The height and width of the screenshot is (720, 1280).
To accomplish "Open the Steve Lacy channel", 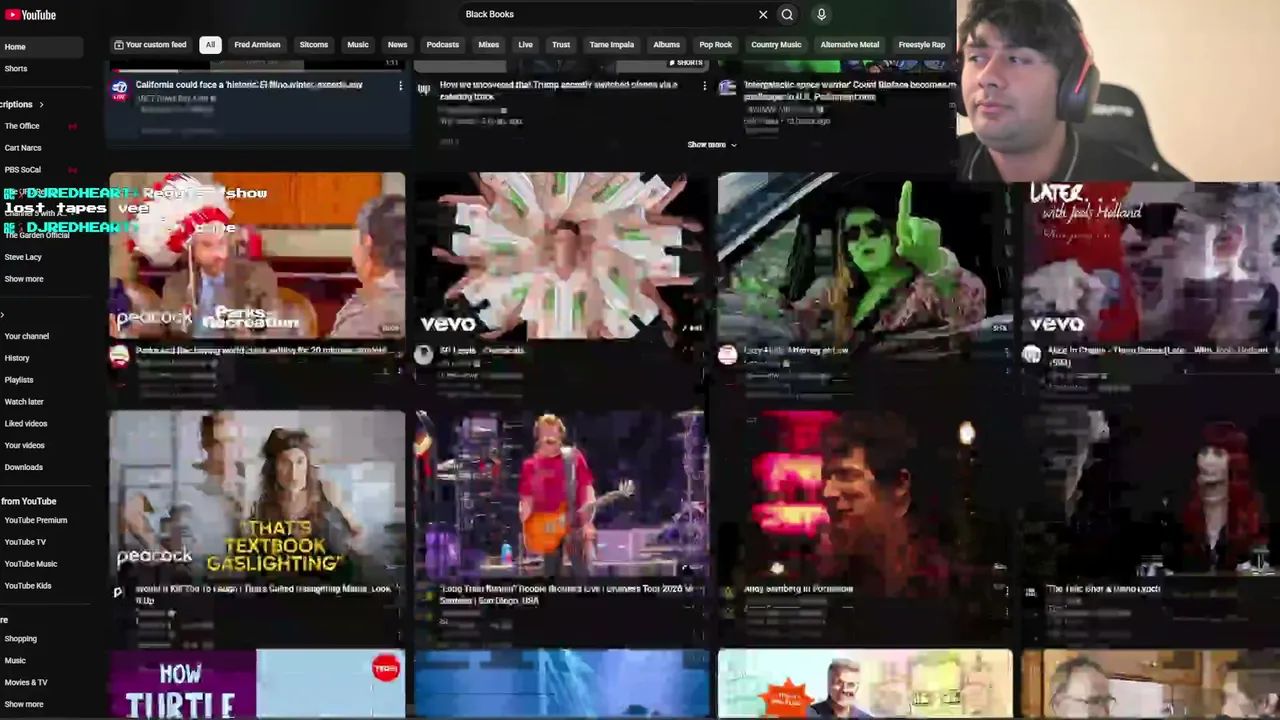I will (23, 257).
